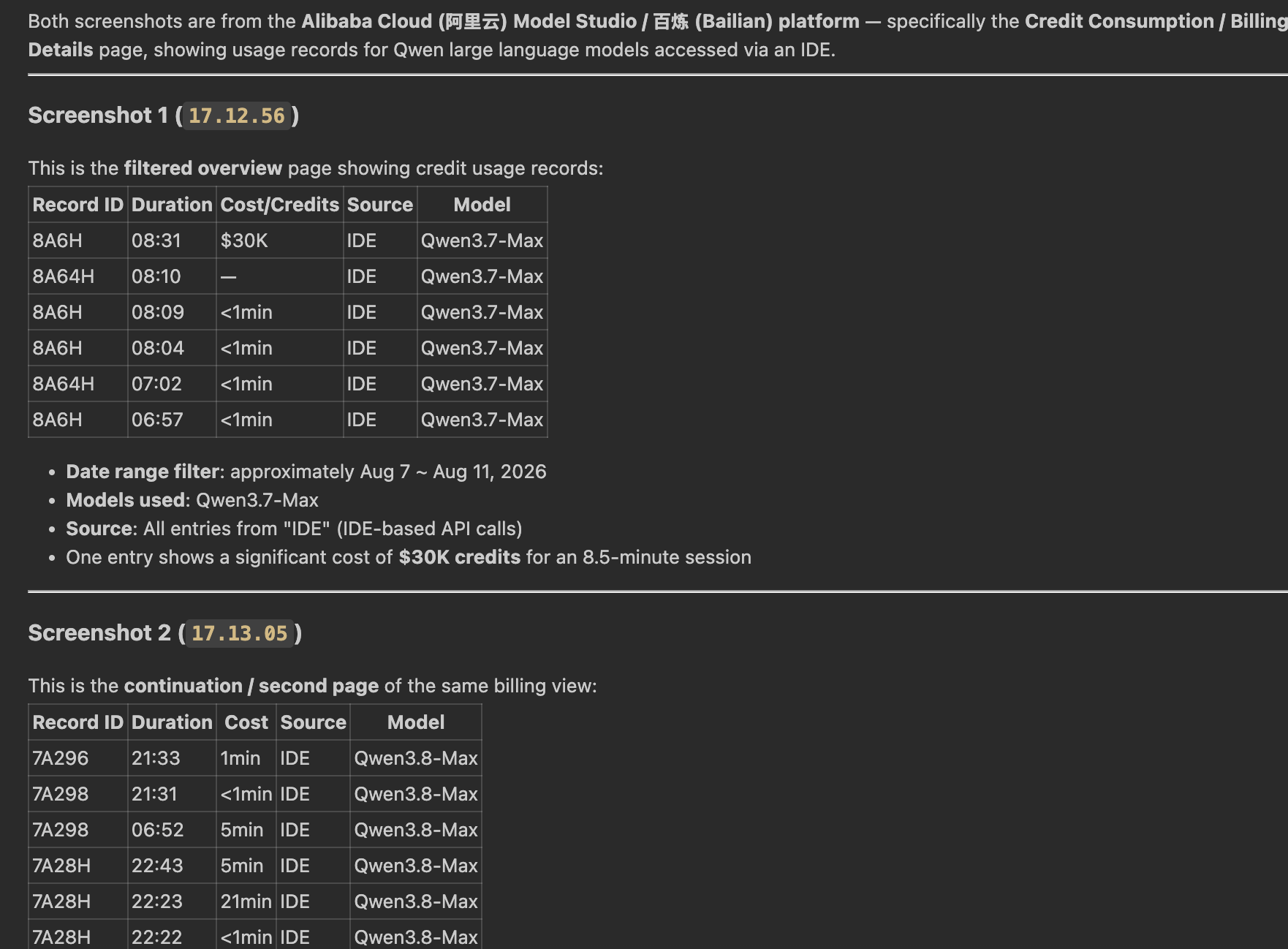Screen dimensions: 1288x949
Task: Click "Duration" header in the Screenshot 2 table
Action: 172,722
